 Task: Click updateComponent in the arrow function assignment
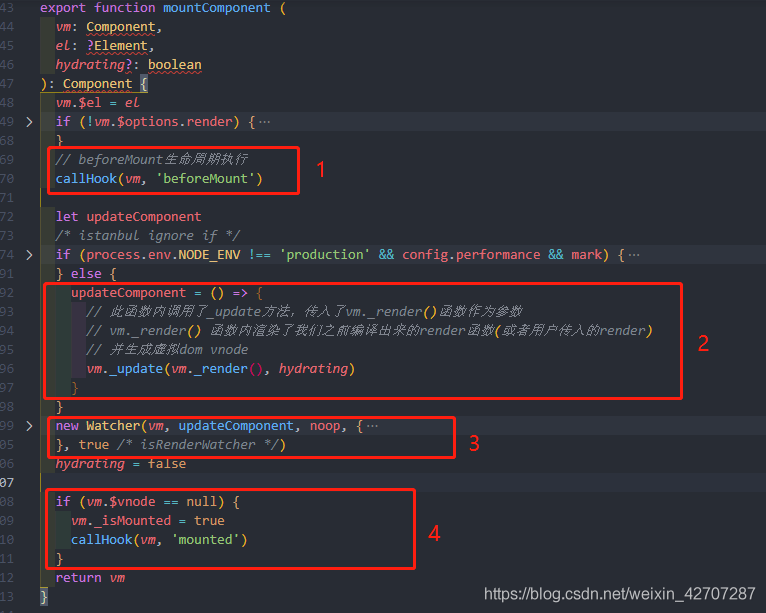pyautogui.click(x=128, y=293)
